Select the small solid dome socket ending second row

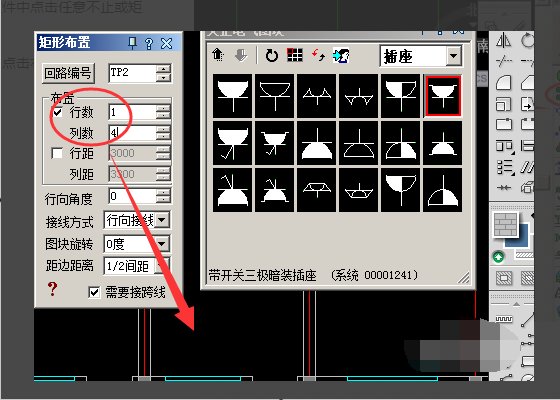443,143
